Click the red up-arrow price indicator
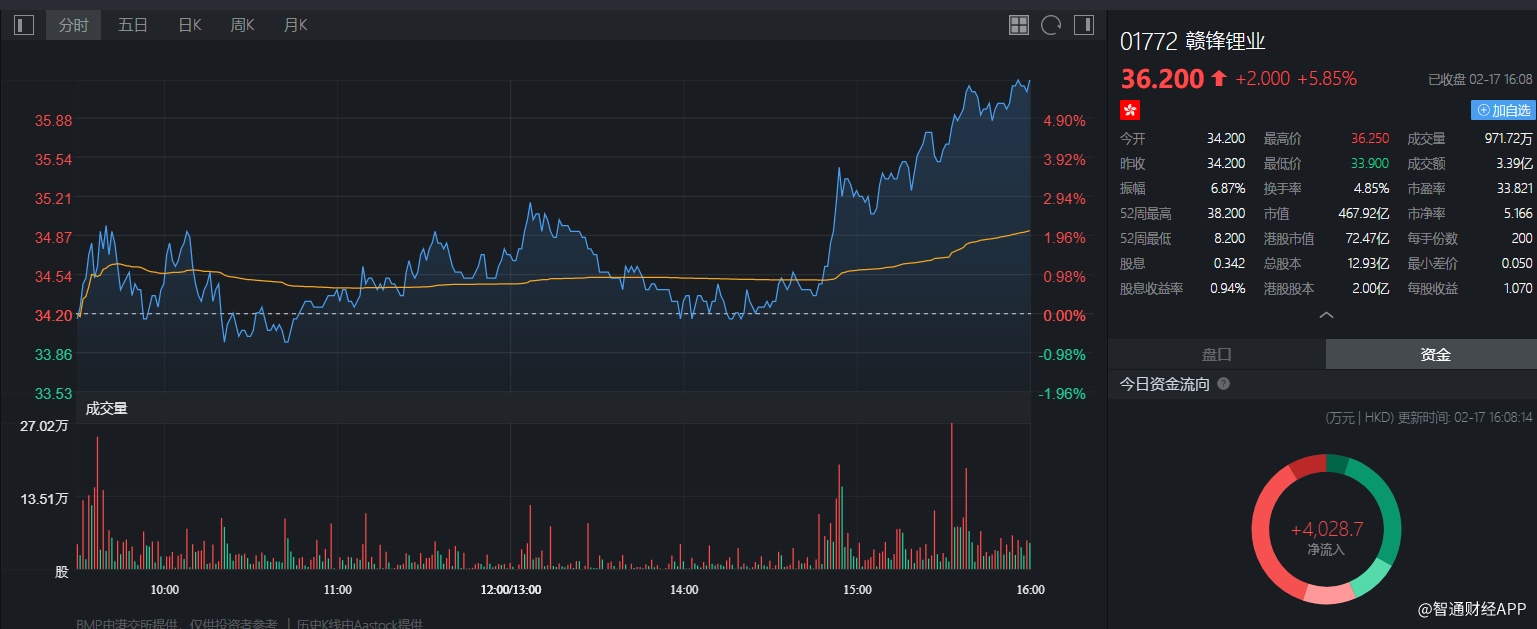 (1218, 78)
